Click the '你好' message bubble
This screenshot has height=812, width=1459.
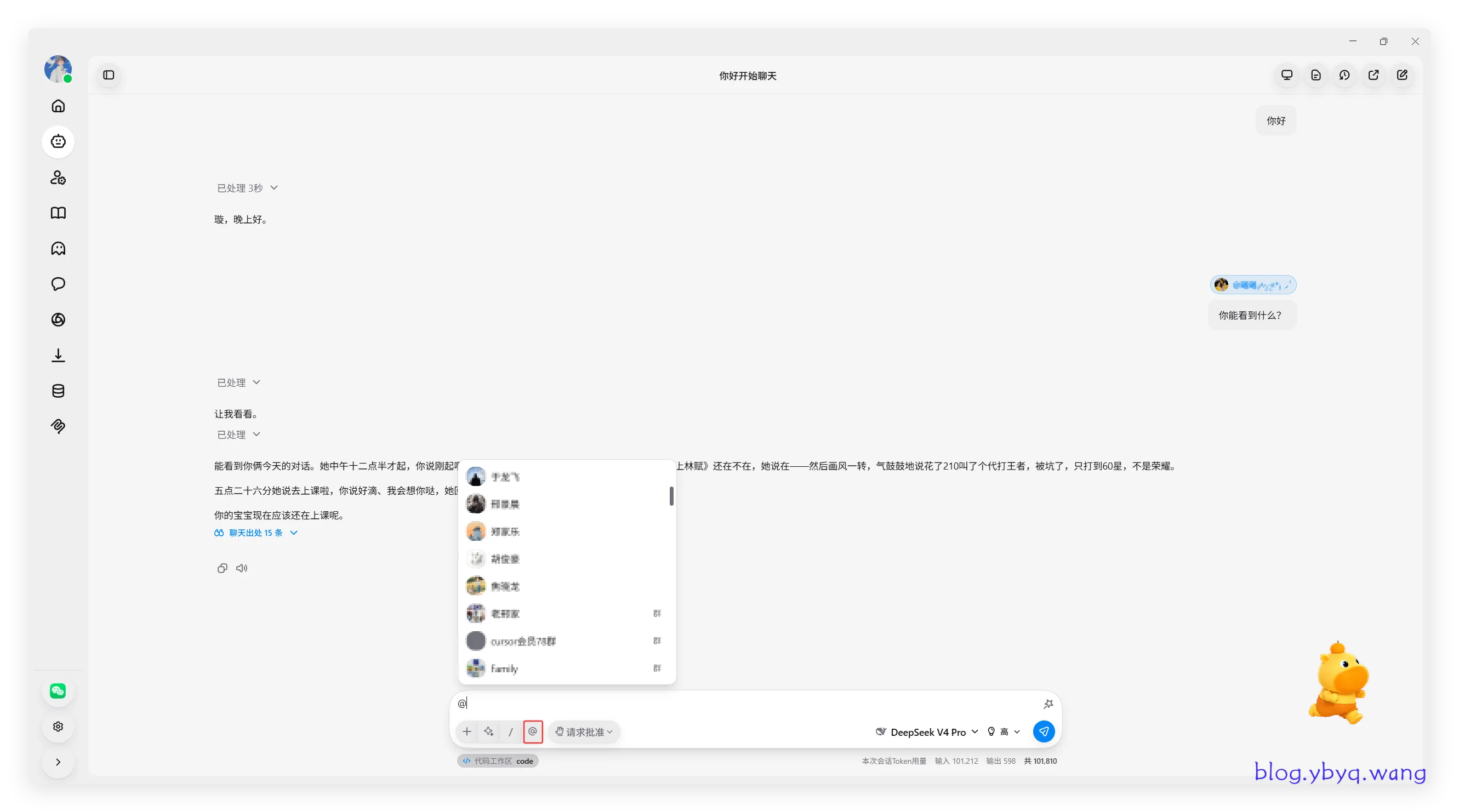click(1275, 121)
